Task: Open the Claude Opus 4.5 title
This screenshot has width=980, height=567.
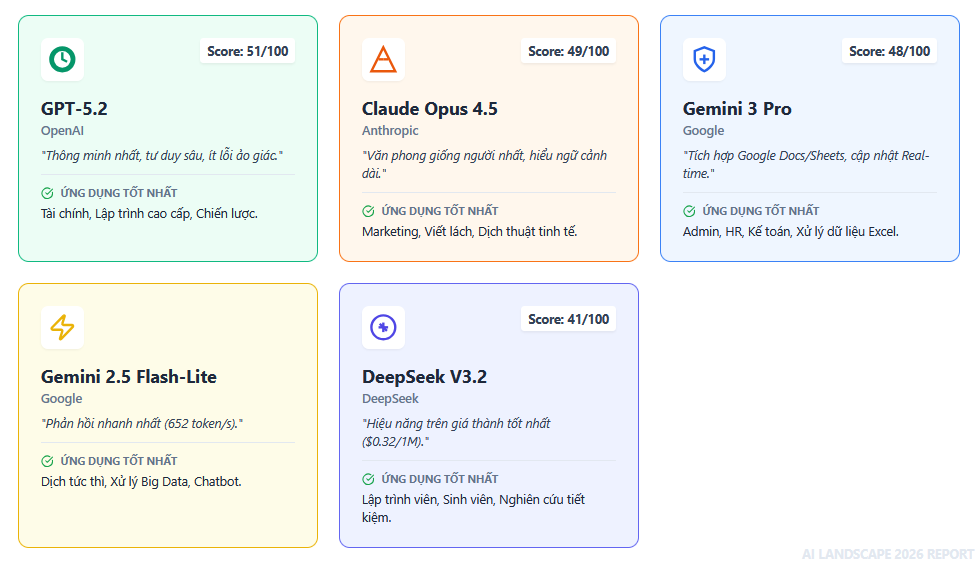Action: pyautogui.click(x=429, y=109)
